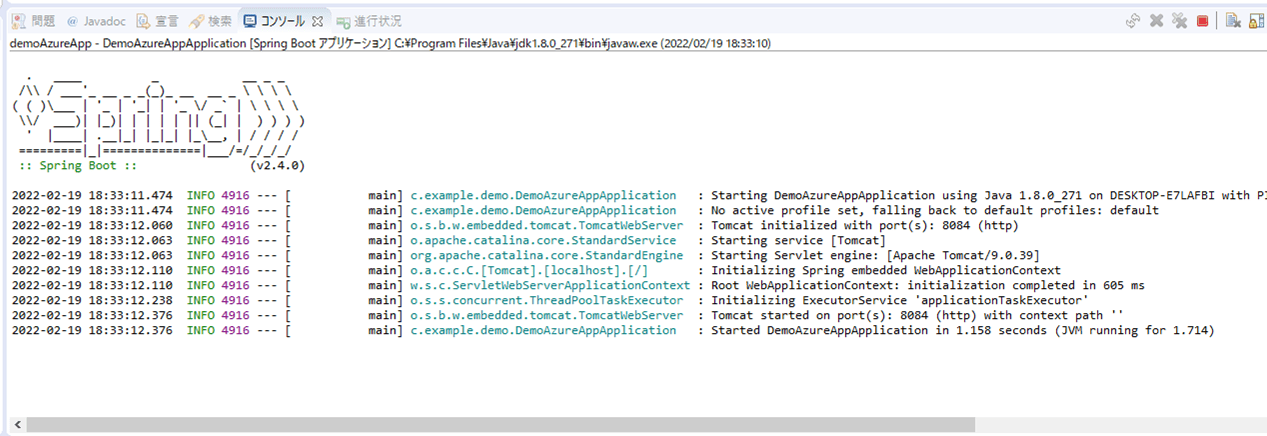1267x436 pixels.
Task: Switch to the 宣言 tab
Action: click(158, 20)
